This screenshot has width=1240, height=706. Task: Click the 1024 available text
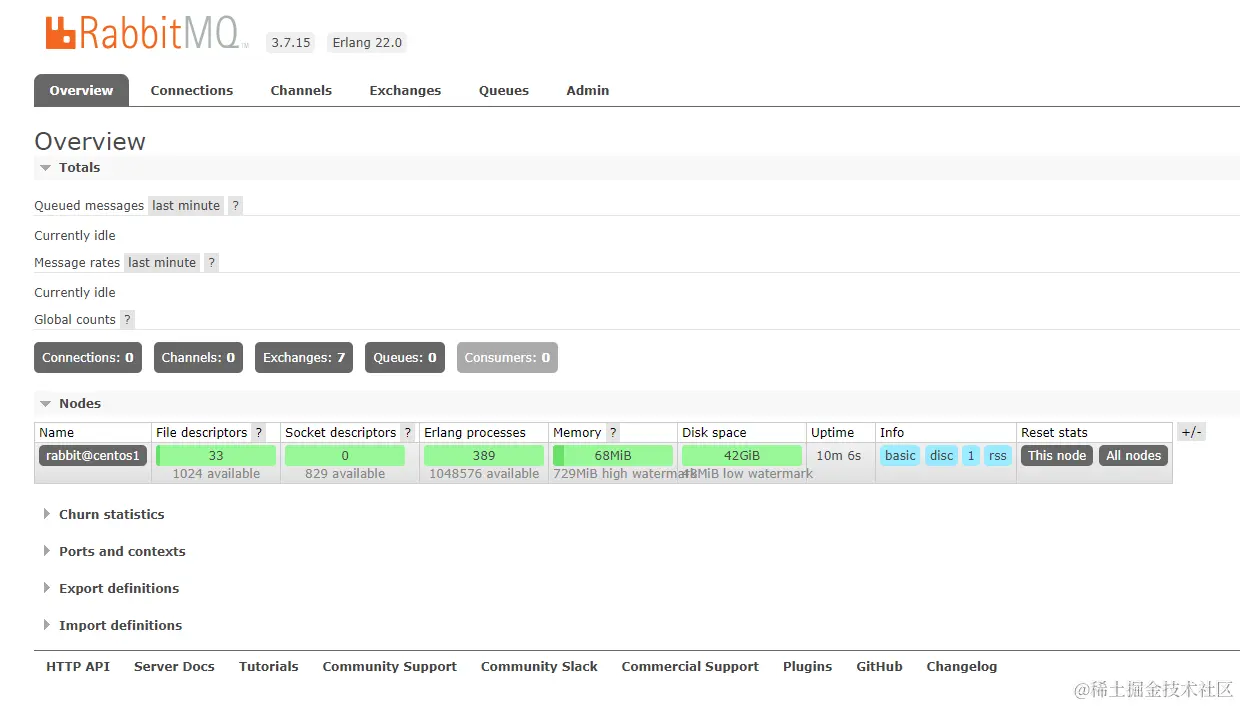click(x=216, y=474)
